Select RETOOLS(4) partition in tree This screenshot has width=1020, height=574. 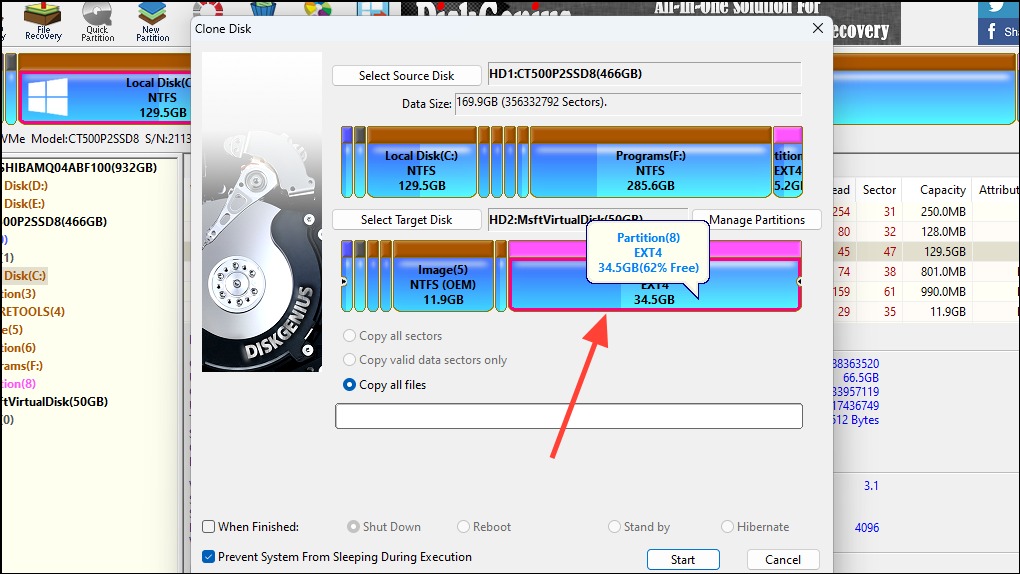tap(33, 312)
